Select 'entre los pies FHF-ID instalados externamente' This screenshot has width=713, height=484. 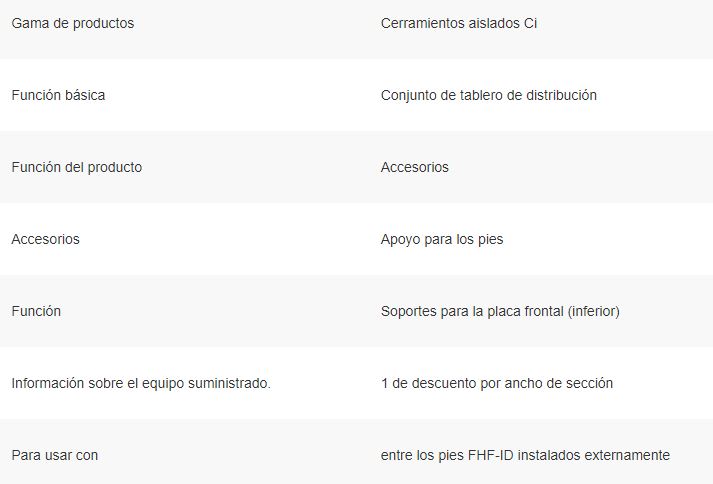pyautogui.click(x=525, y=455)
